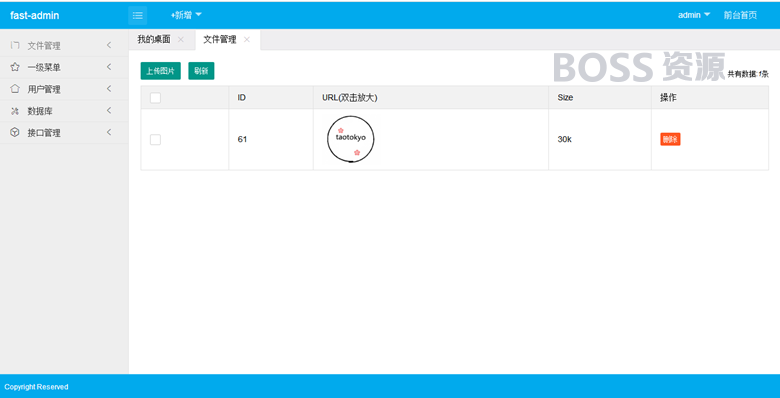Toggle the sidebar collapse hamburger icon
The image size is (780, 398).
pos(137,15)
